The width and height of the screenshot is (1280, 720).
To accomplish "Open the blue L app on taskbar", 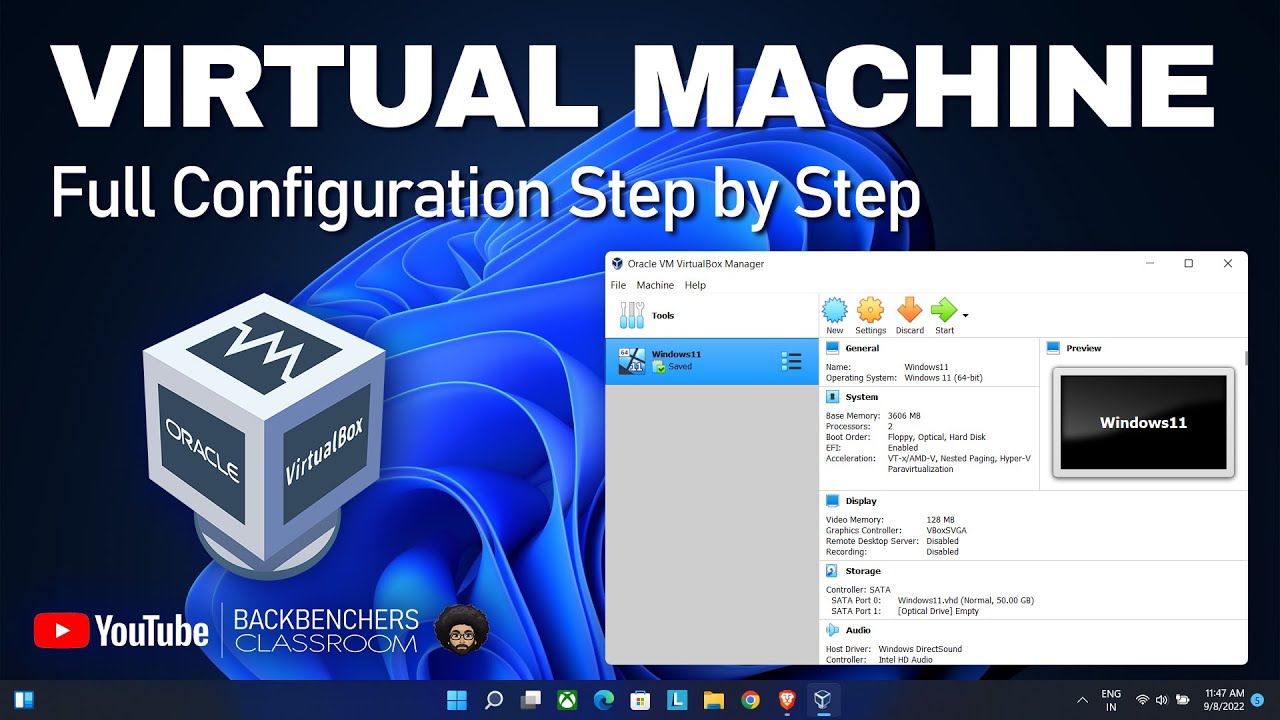I will pyautogui.click(x=677, y=700).
